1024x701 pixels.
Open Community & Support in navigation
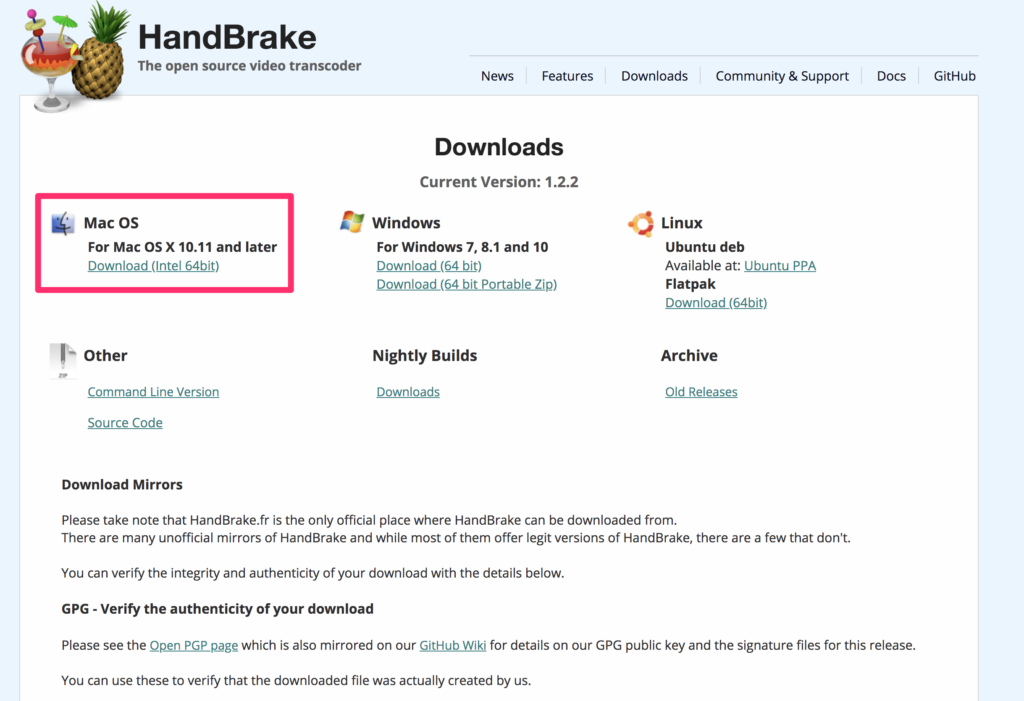point(782,76)
